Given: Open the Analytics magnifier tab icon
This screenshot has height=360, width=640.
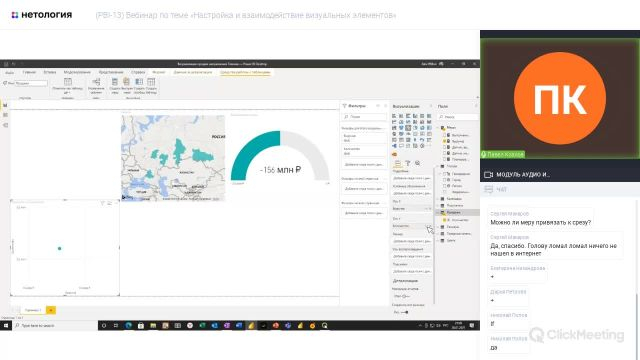Looking at the screenshot, I should pos(418,163).
